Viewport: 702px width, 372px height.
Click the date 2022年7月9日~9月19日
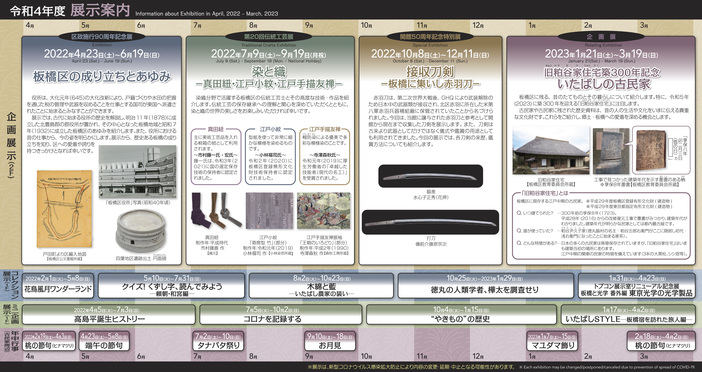coord(269,54)
